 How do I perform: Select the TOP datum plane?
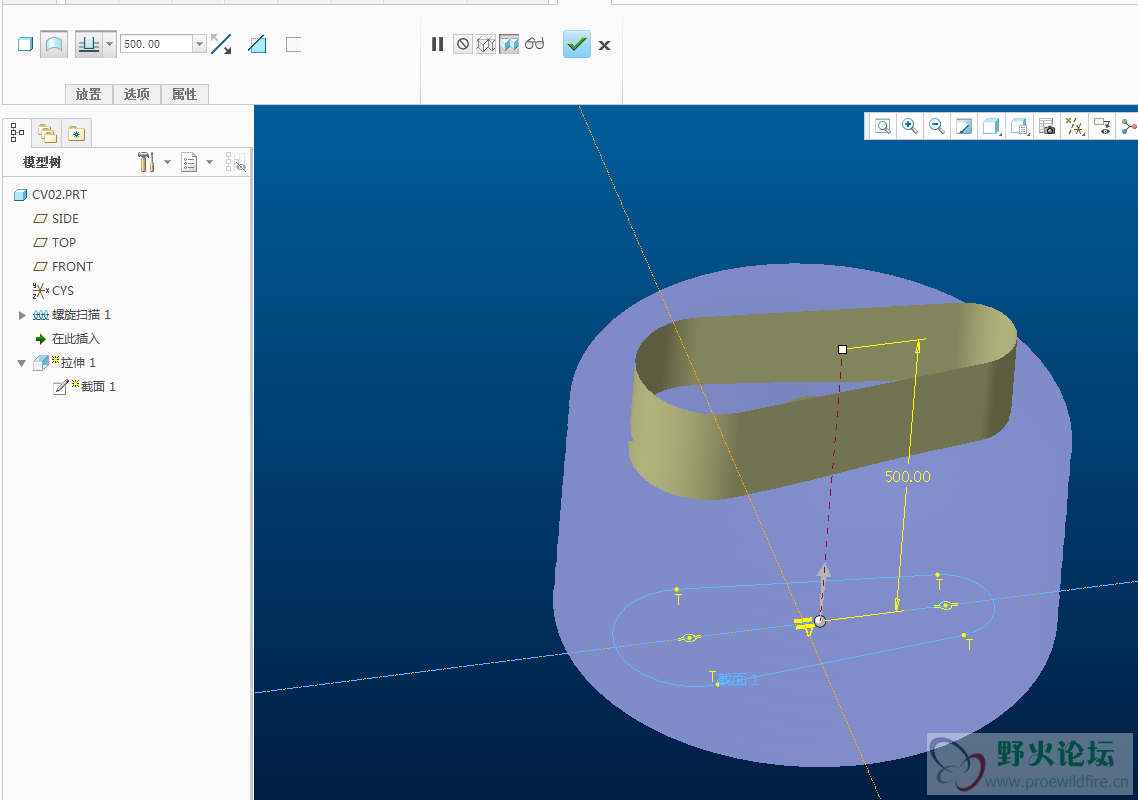(55, 242)
